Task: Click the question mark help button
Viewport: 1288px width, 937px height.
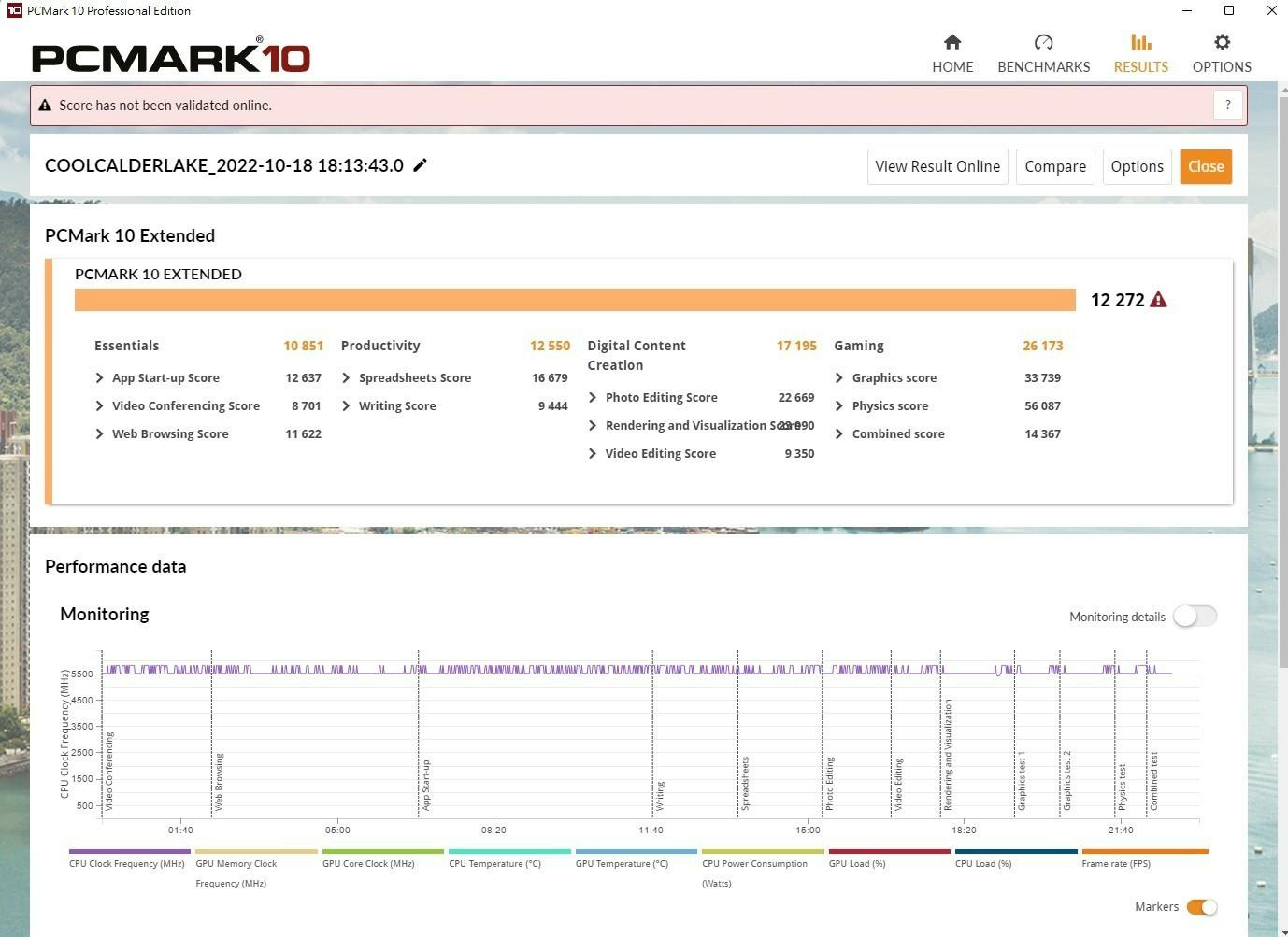Action: 1228,105
